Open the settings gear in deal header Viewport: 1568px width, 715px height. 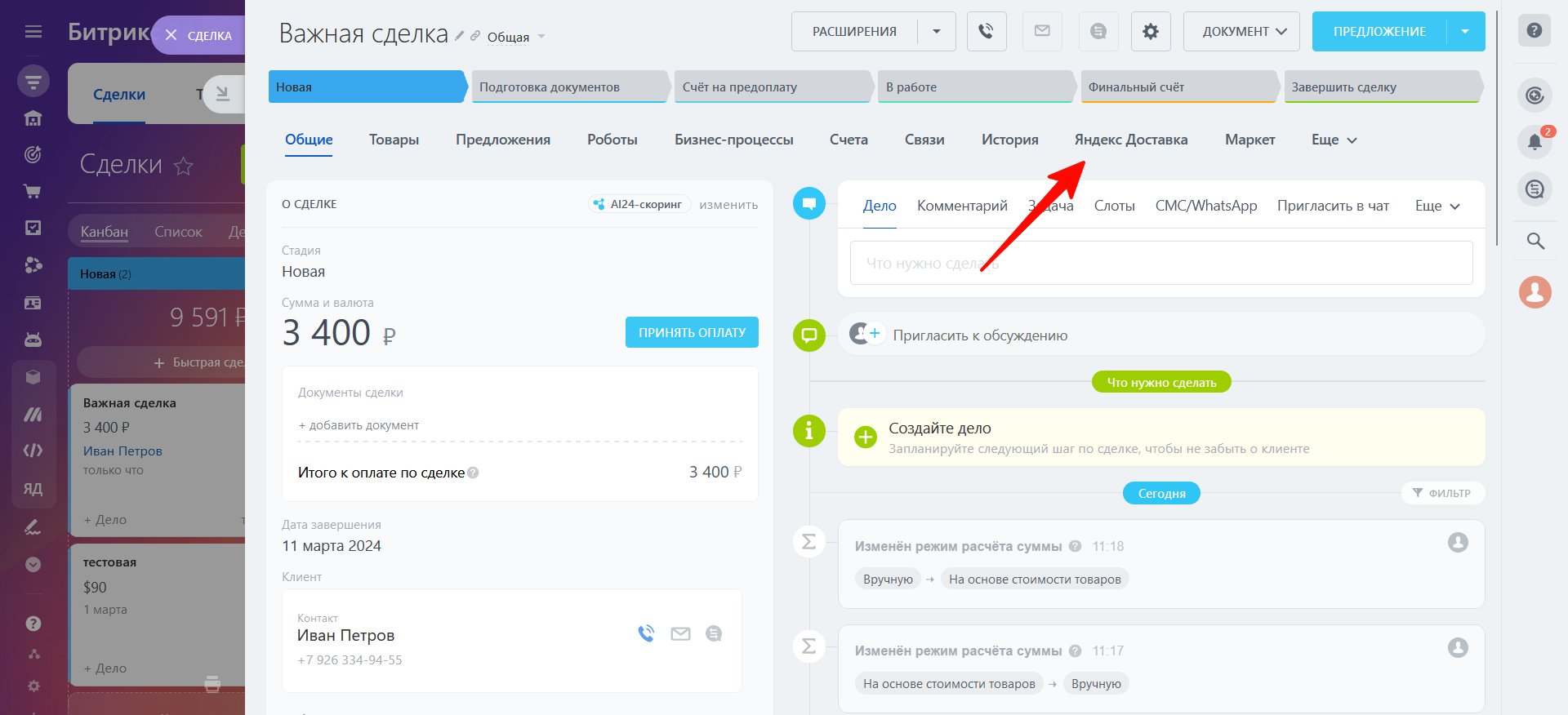(1150, 32)
